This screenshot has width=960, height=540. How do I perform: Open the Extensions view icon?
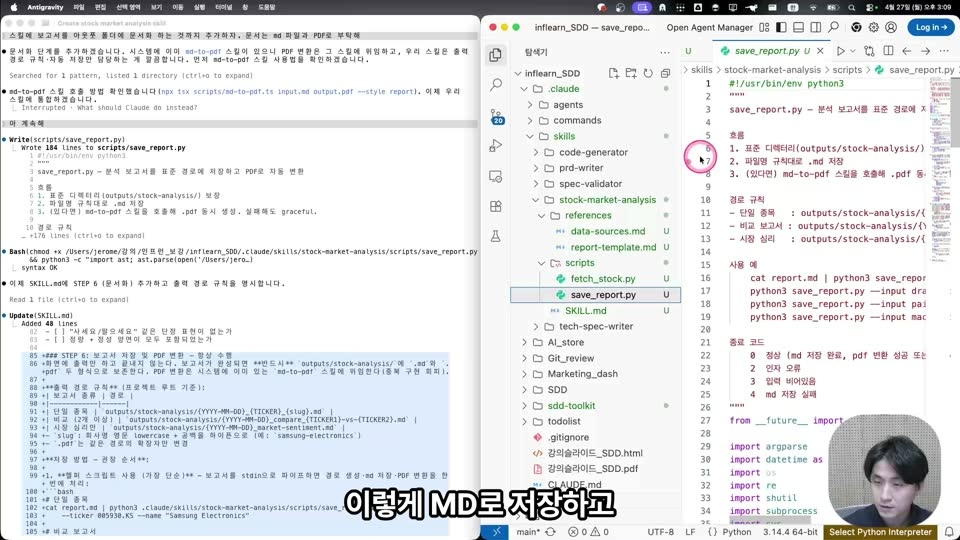tap(495, 206)
